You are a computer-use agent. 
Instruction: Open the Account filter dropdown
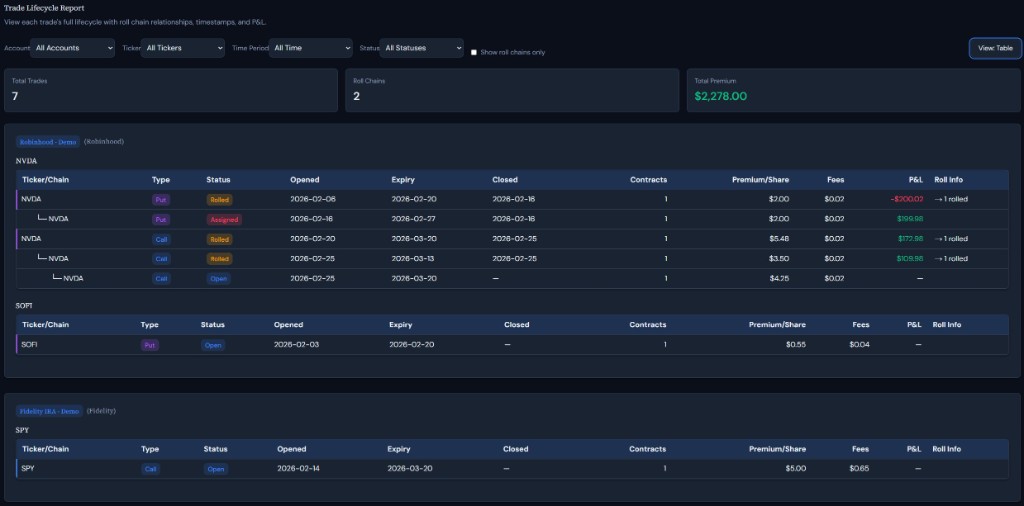point(74,48)
